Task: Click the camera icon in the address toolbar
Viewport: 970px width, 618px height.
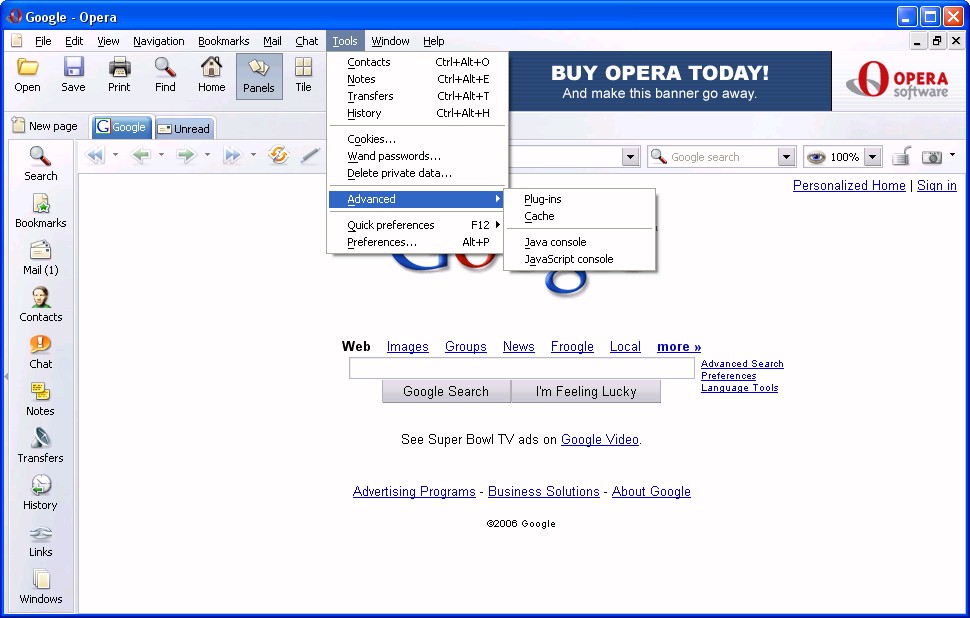Action: click(x=932, y=157)
